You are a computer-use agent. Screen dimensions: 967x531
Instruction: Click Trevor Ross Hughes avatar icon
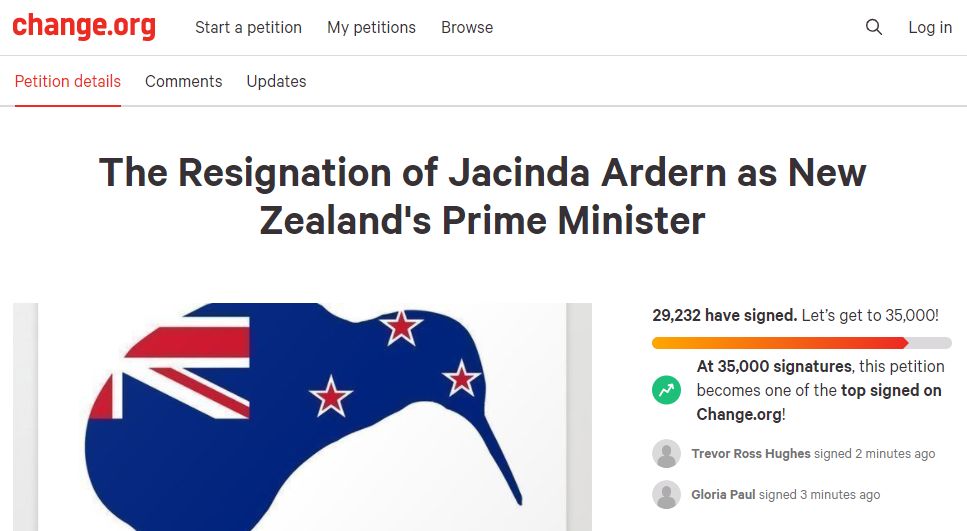tap(667, 453)
